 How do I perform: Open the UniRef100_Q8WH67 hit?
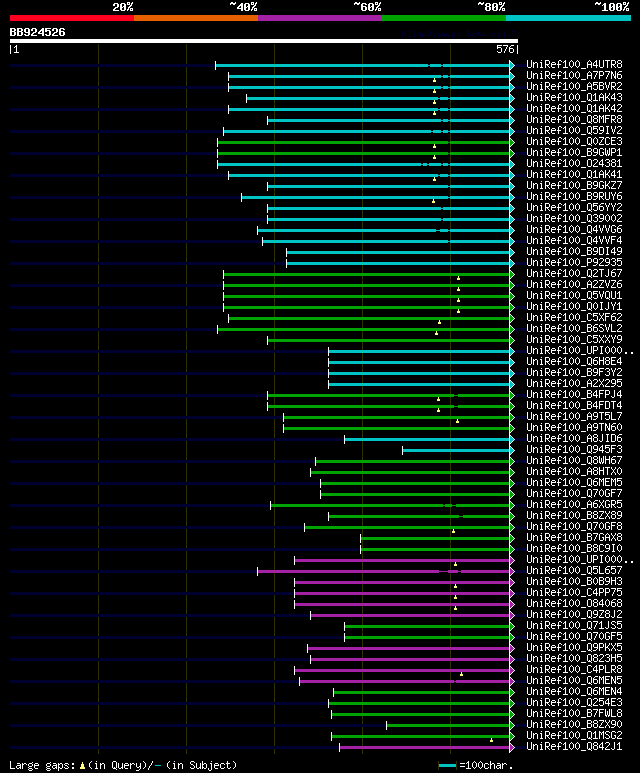click(x=574, y=460)
